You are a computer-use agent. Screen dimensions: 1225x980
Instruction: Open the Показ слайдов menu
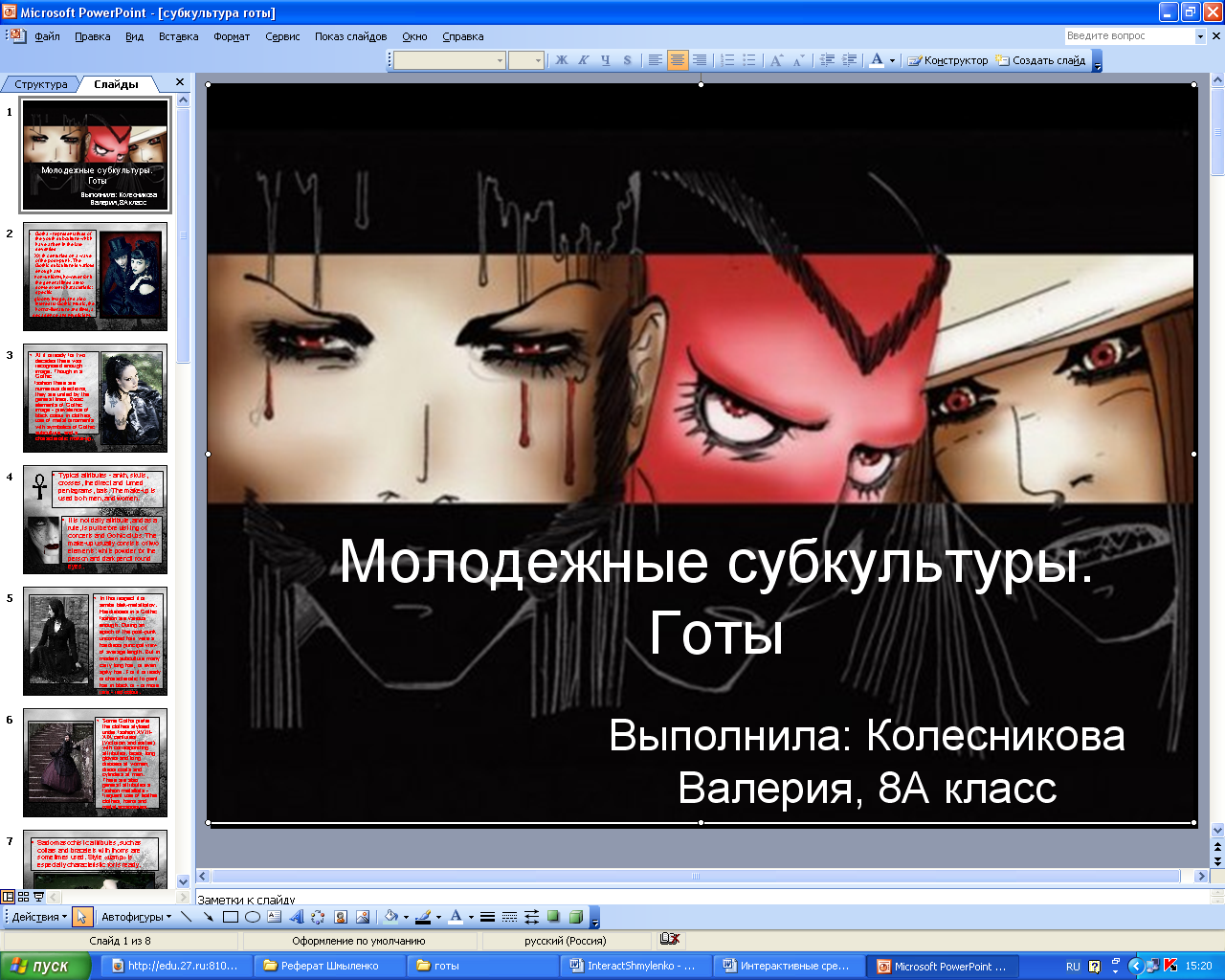[351, 36]
